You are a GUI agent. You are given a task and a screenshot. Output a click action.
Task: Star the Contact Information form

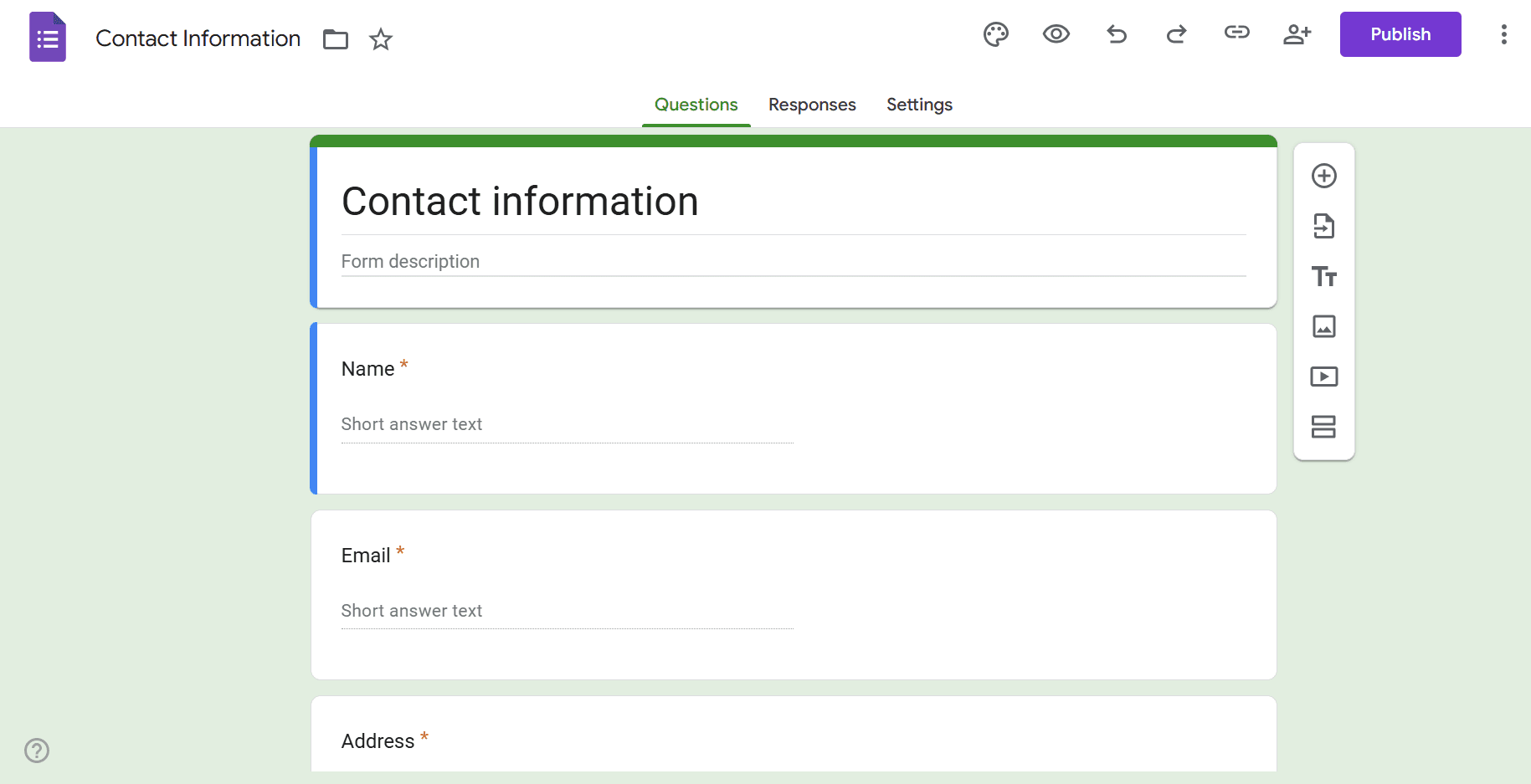tap(381, 39)
